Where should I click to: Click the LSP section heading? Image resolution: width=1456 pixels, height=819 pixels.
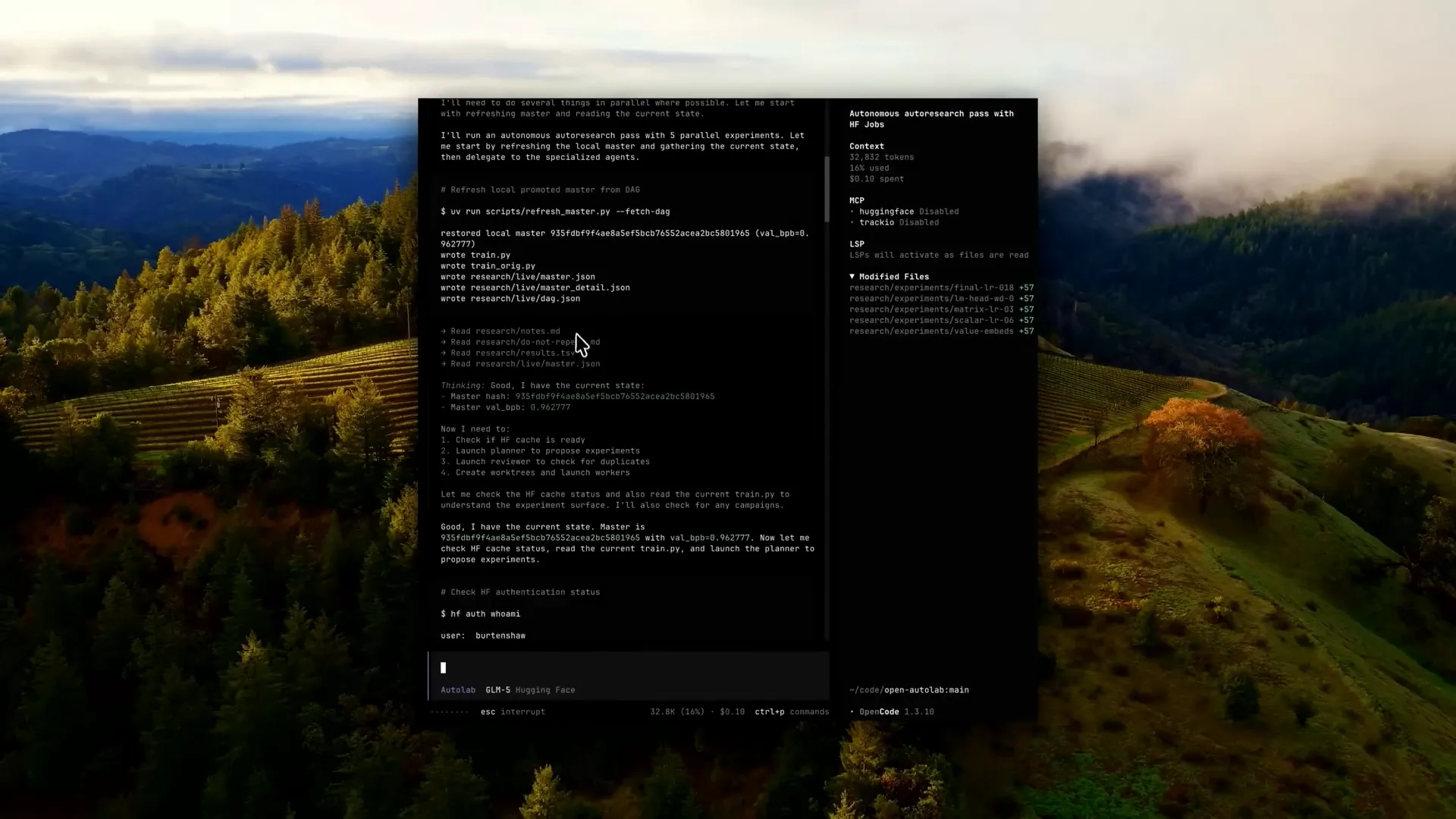click(x=857, y=244)
